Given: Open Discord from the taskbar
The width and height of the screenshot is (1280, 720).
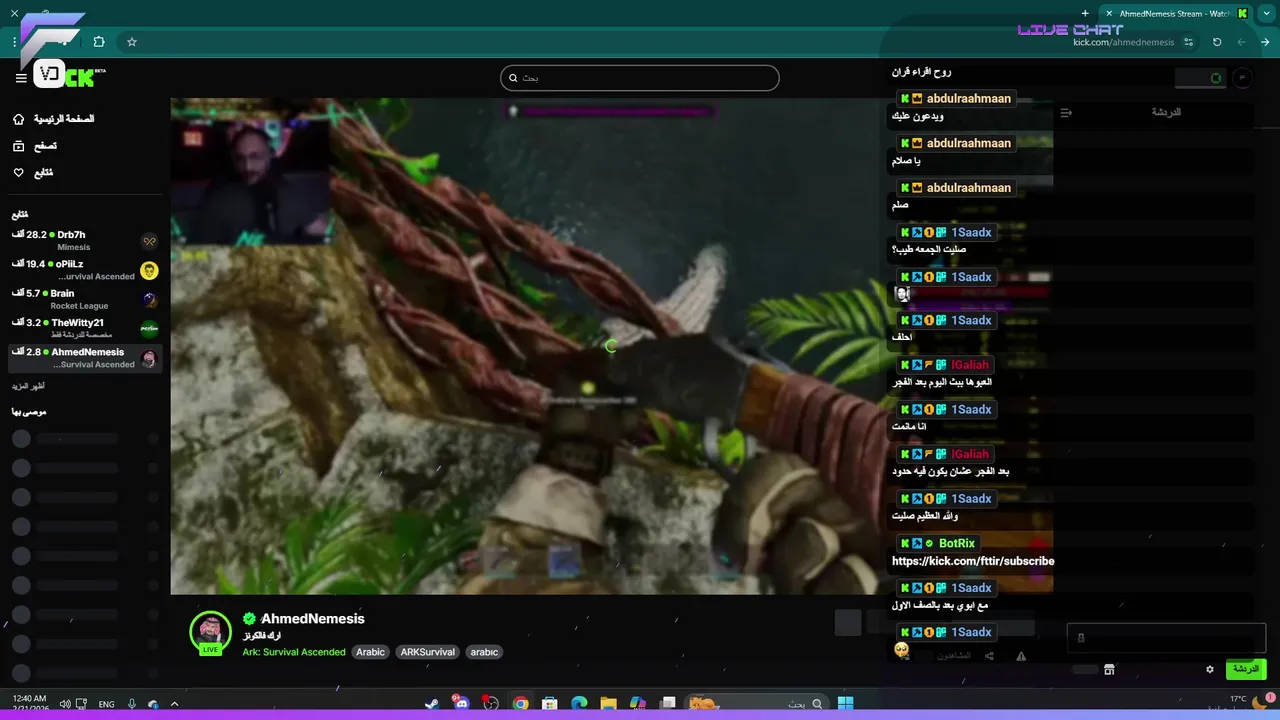Looking at the screenshot, I should click(x=461, y=704).
